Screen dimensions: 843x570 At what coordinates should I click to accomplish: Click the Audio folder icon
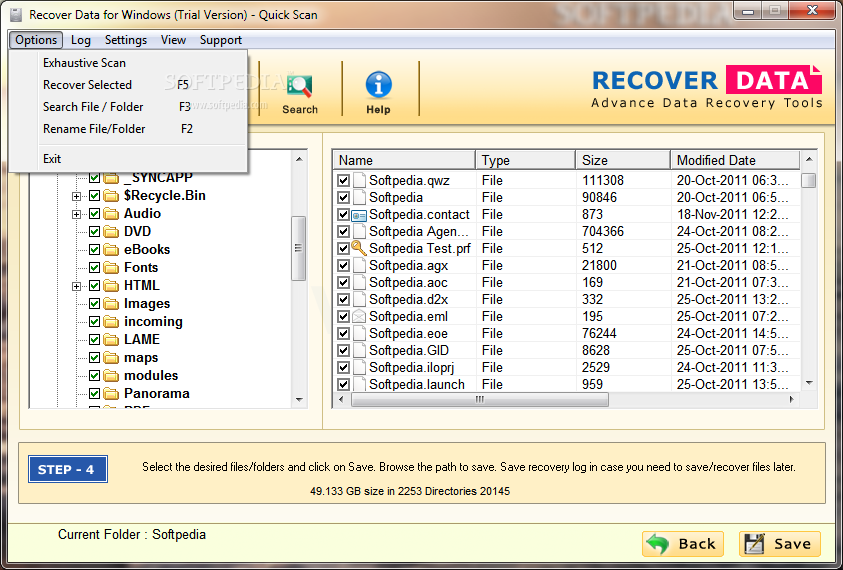pos(111,214)
